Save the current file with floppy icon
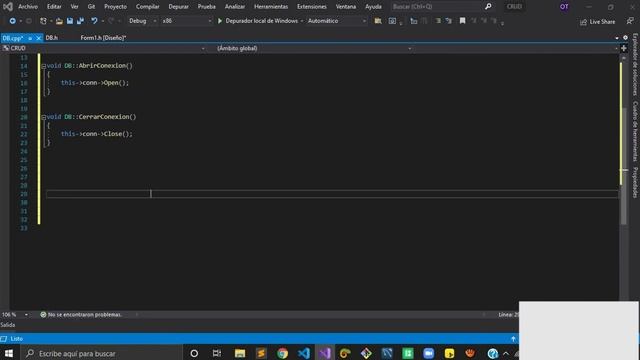This screenshot has width=640, height=360. [x=70, y=21]
